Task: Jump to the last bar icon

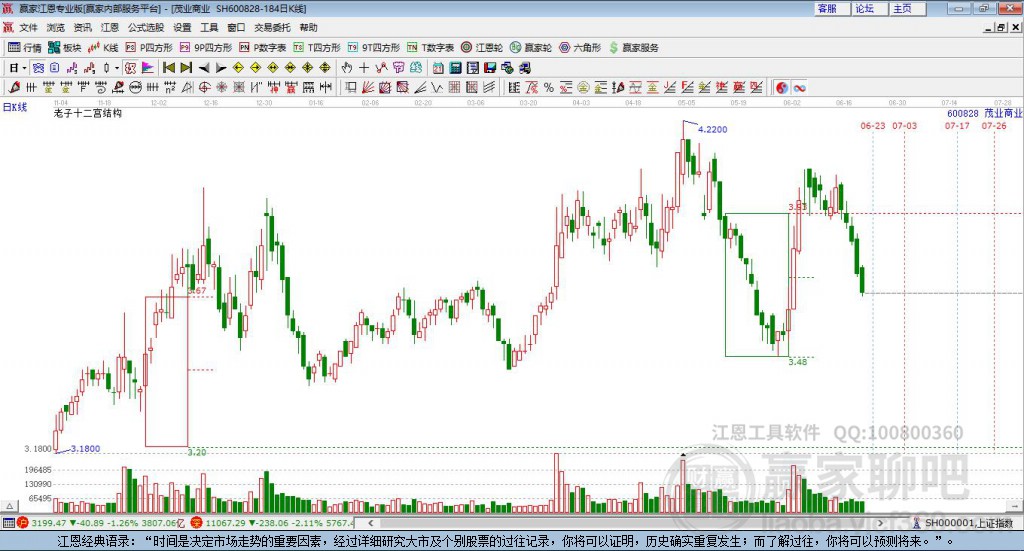Action: (x=186, y=68)
